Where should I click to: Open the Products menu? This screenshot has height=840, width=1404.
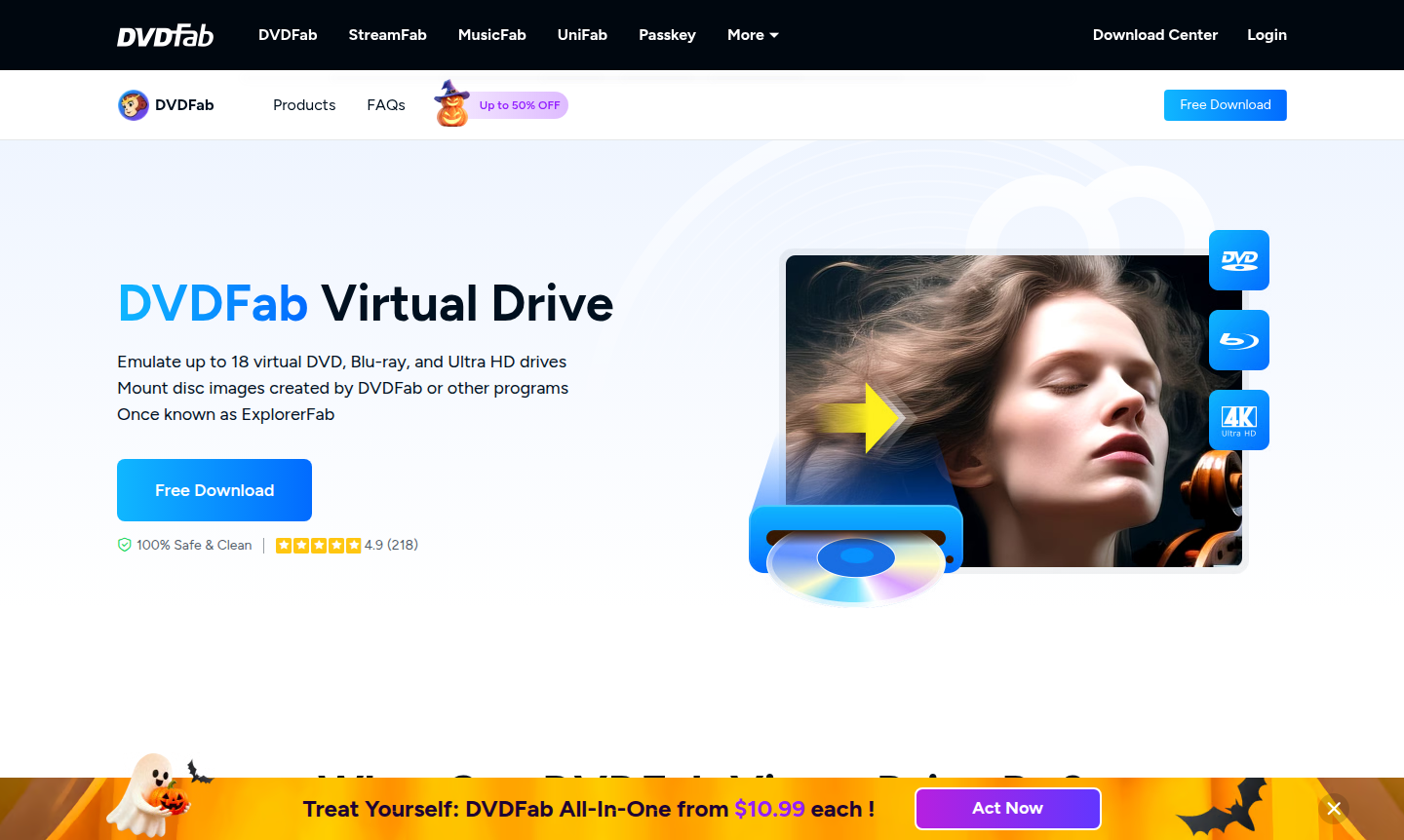[303, 104]
